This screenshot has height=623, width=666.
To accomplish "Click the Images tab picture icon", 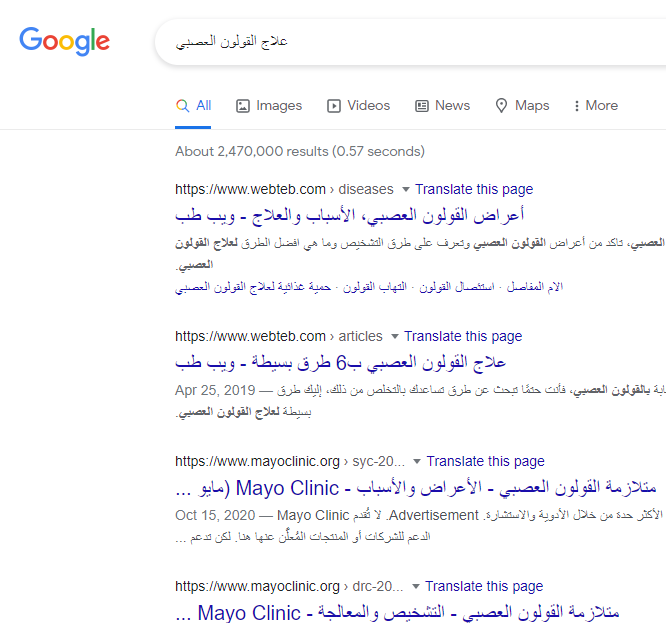I will tap(243, 106).
